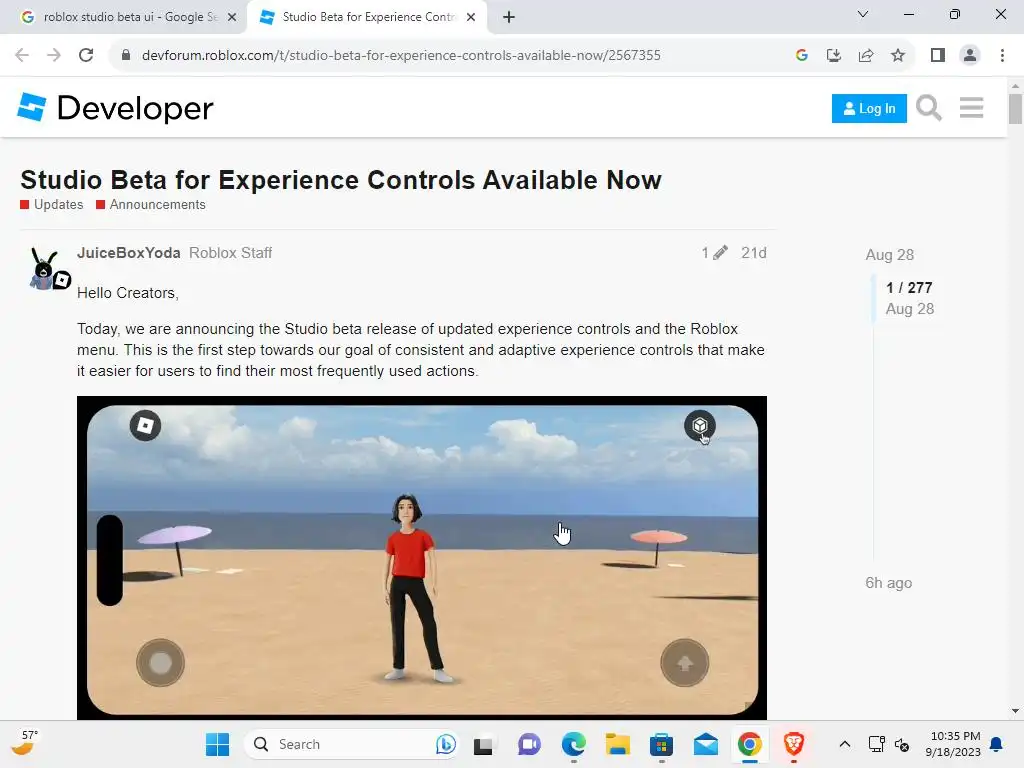
Task: Open Bing chat icon in search box
Action: [x=445, y=744]
